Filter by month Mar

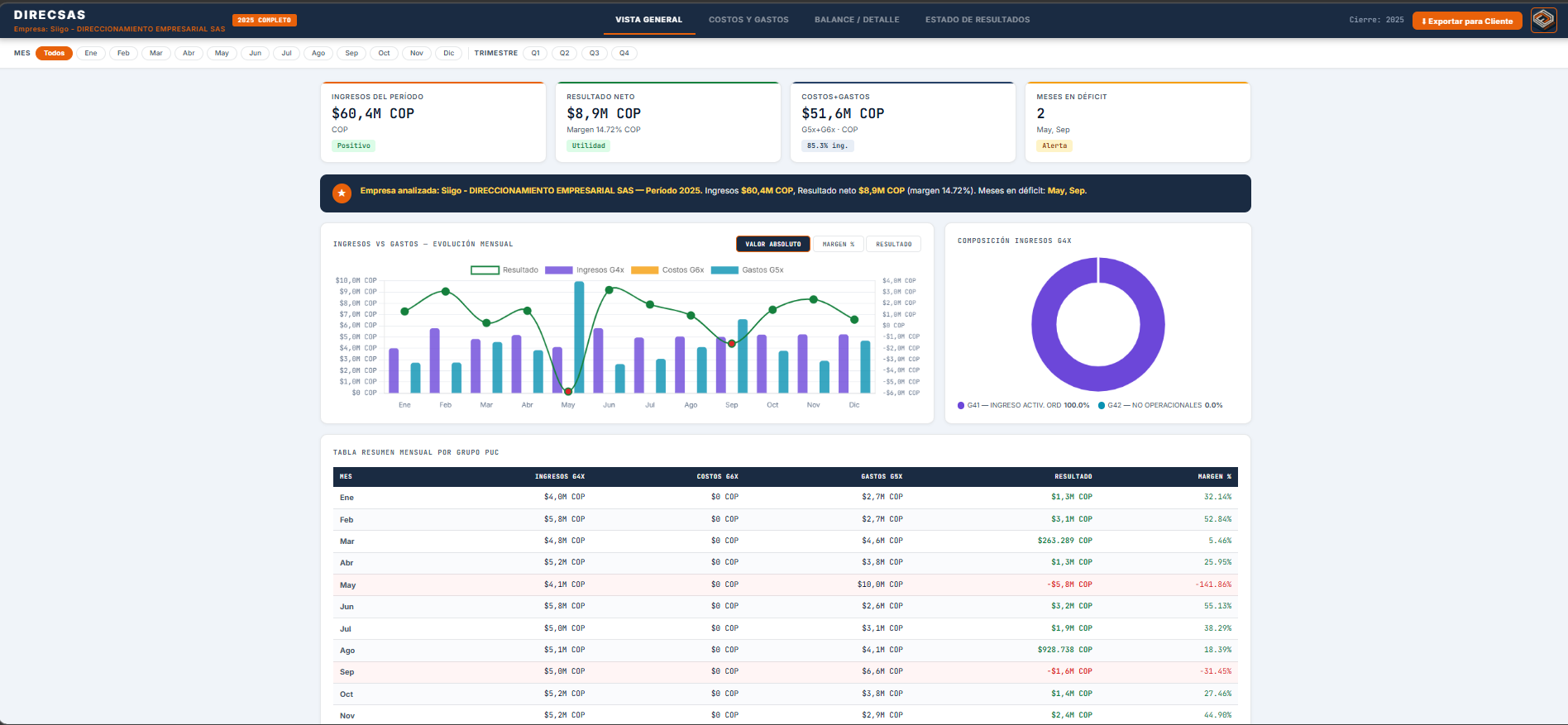156,53
